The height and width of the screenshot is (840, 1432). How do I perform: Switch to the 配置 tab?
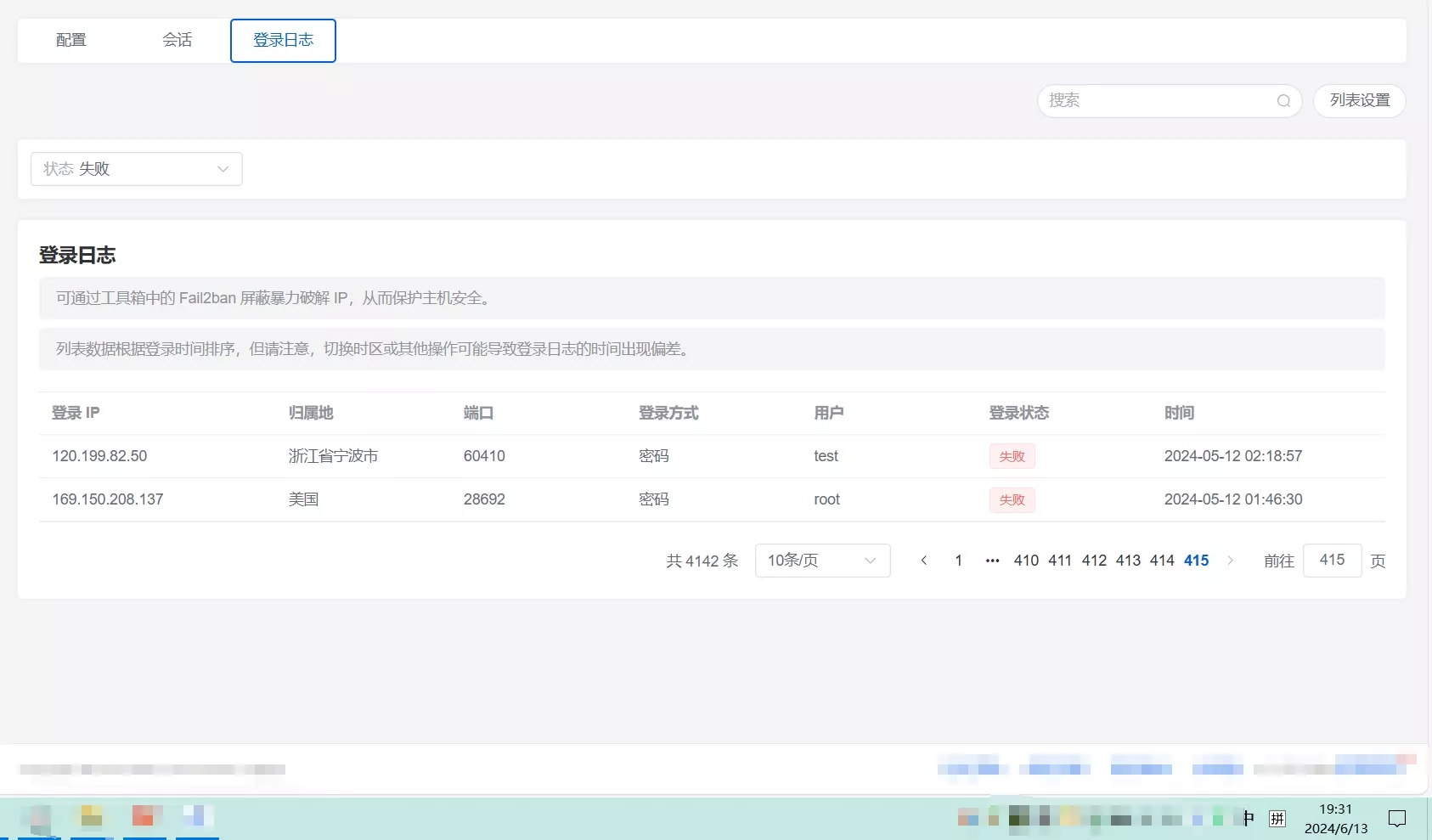(x=70, y=39)
